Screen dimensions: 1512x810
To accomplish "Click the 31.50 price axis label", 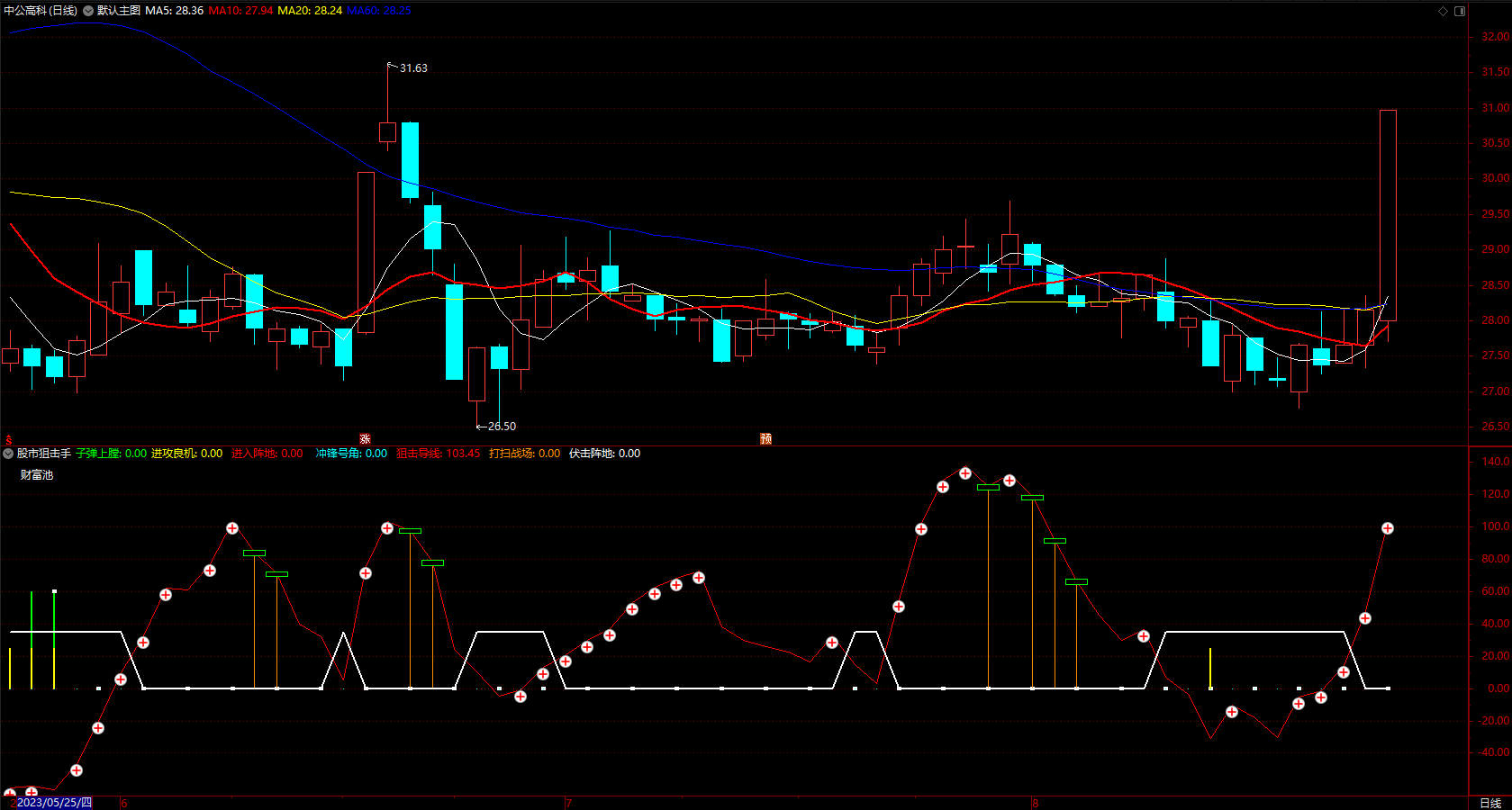I will [x=1496, y=72].
